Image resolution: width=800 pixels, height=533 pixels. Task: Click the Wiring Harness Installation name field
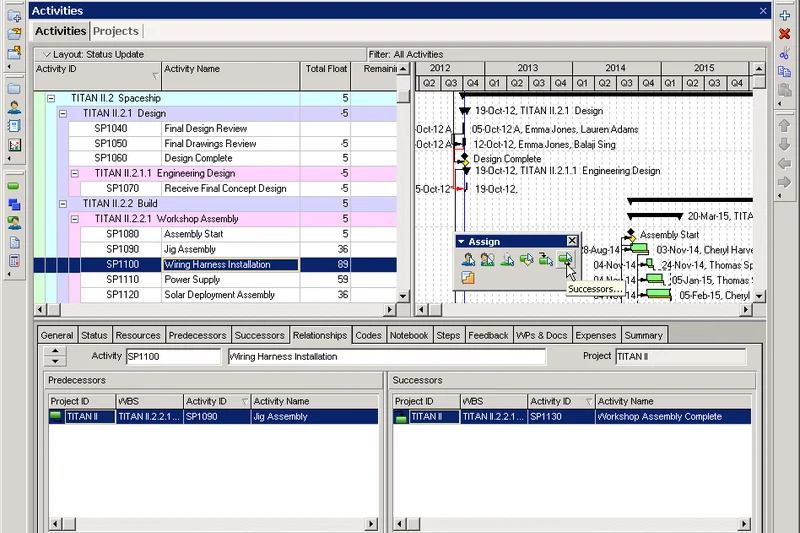387,357
